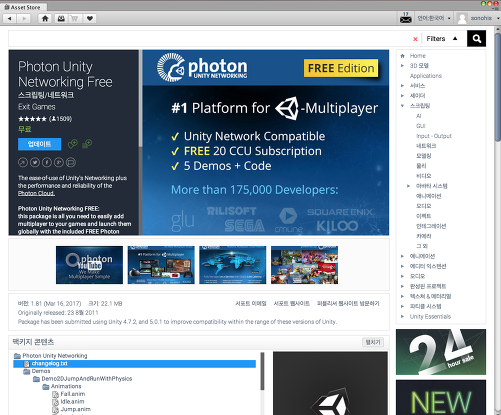Viewport: 501px width, 415px height.
Task: Select changelog.txt in package contents
Action: pos(134,363)
